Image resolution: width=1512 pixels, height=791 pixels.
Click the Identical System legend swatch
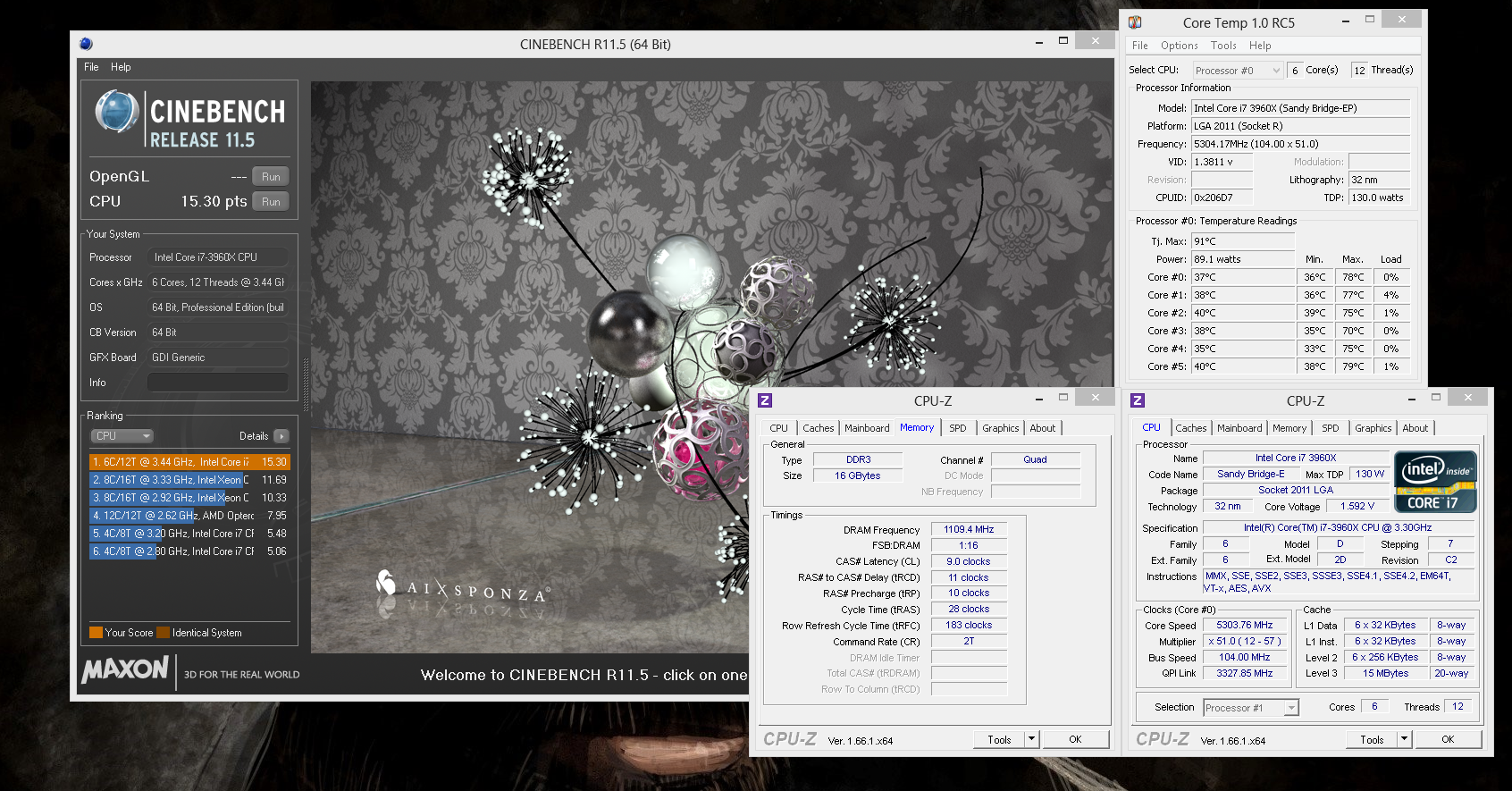click(x=163, y=633)
